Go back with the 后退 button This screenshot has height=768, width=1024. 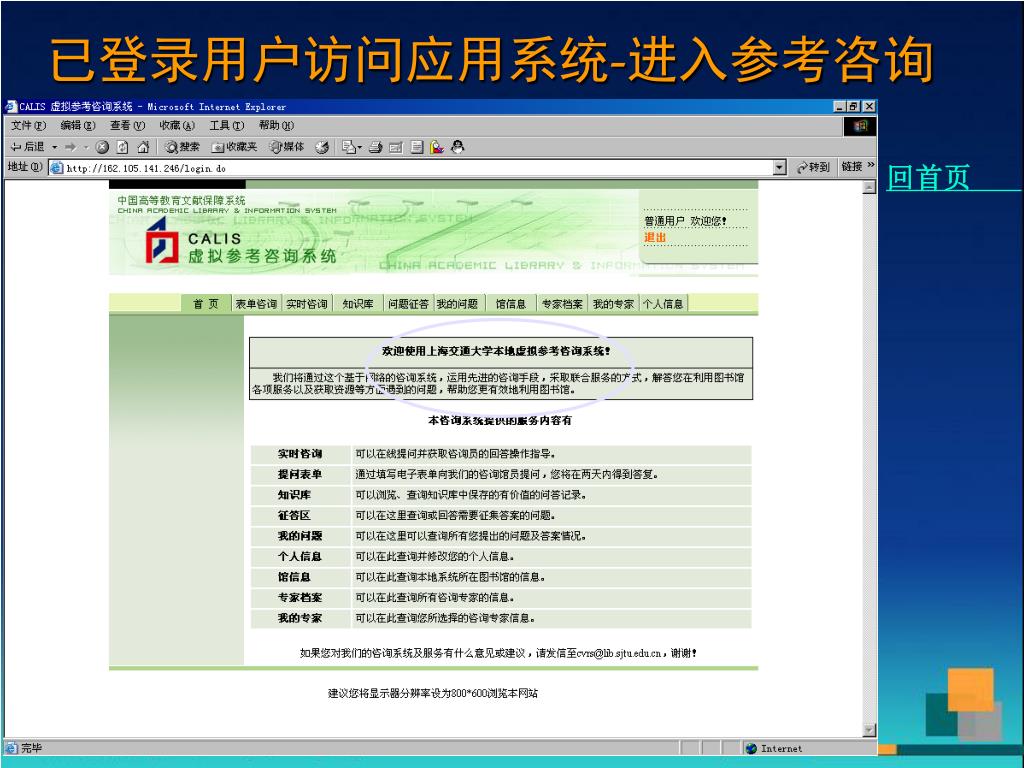27,147
